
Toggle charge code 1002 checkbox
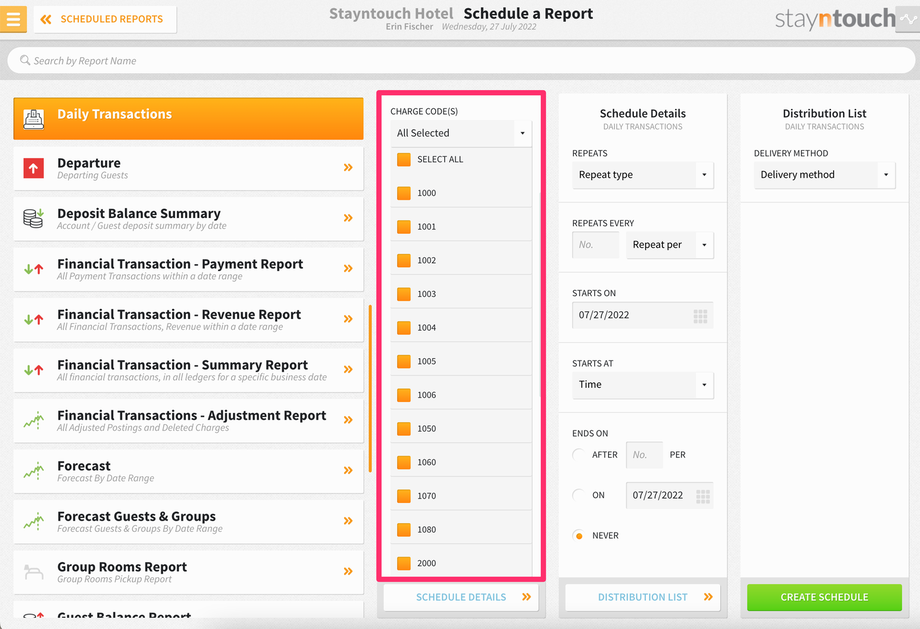pyautogui.click(x=404, y=261)
